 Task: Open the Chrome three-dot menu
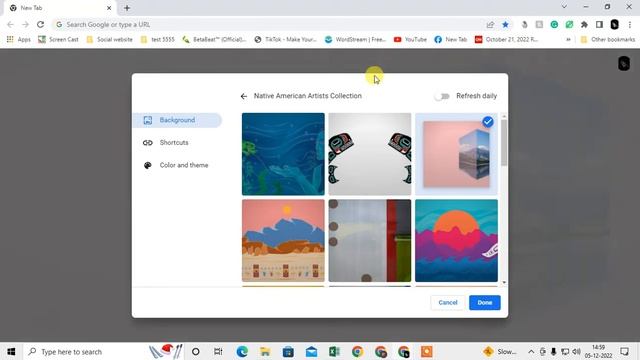[630, 24]
